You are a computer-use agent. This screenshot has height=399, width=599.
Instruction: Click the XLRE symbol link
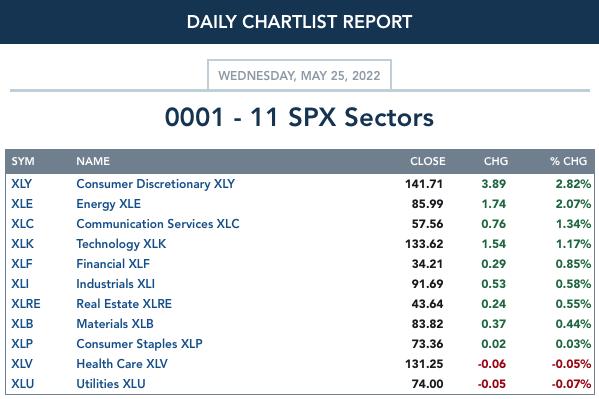26,304
